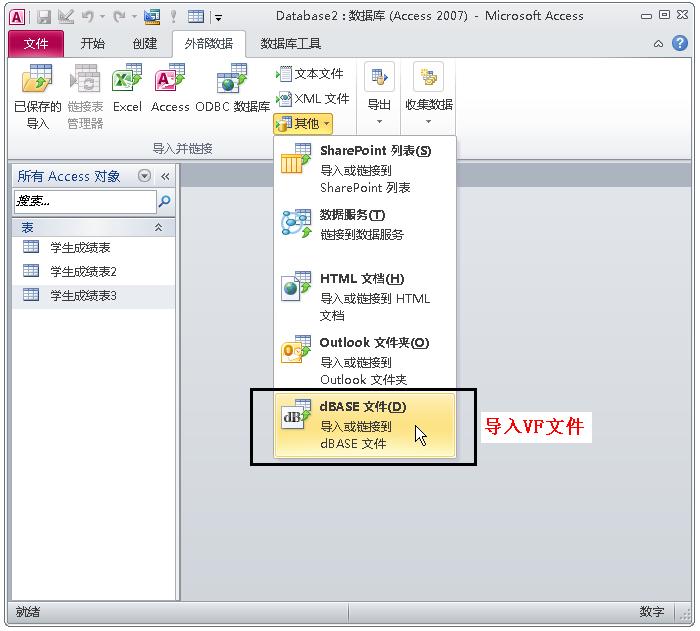Click the design view icon next to Save
The width and height of the screenshot is (700, 631).
click(66, 17)
